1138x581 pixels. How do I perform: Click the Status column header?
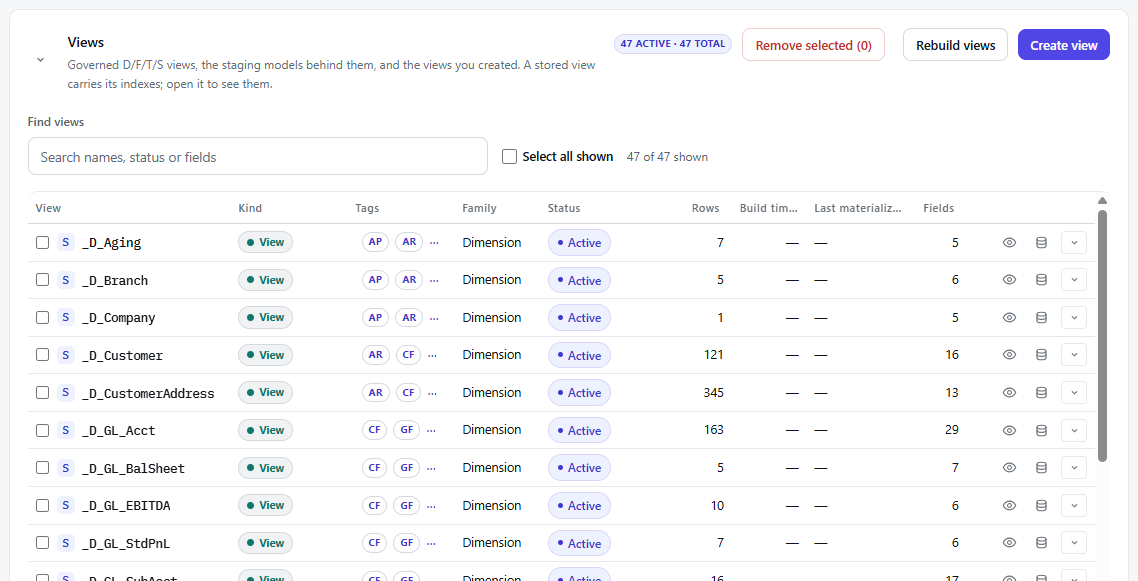(x=564, y=208)
